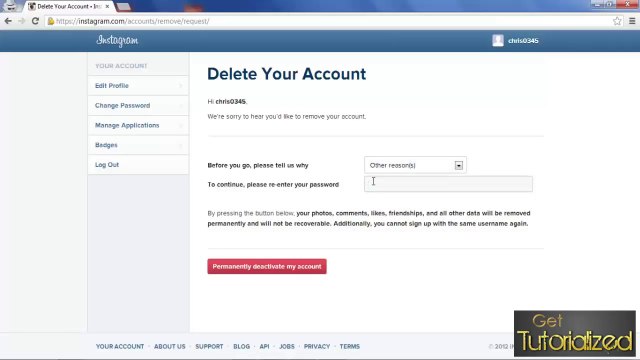Open the Chrome menu icon
640x360 pixels.
click(632, 21)
